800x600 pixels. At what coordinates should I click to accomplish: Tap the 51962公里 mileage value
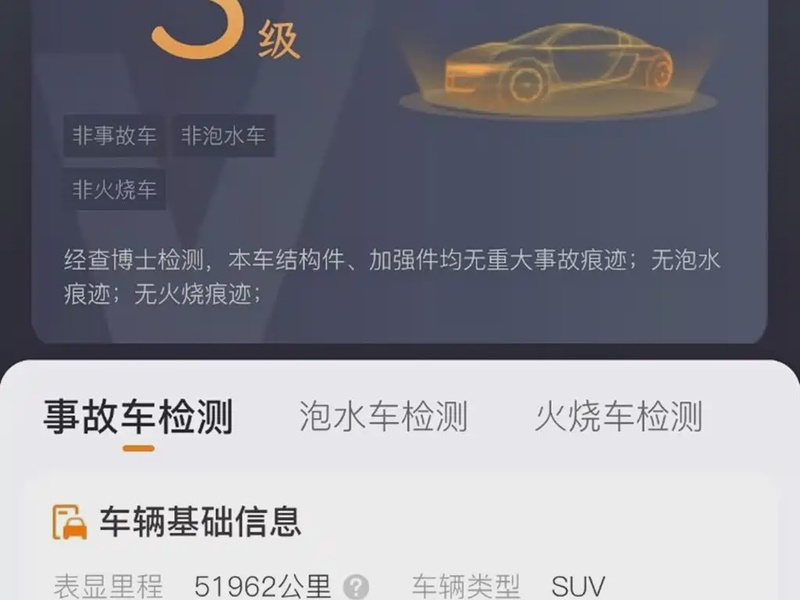[262, 586]
